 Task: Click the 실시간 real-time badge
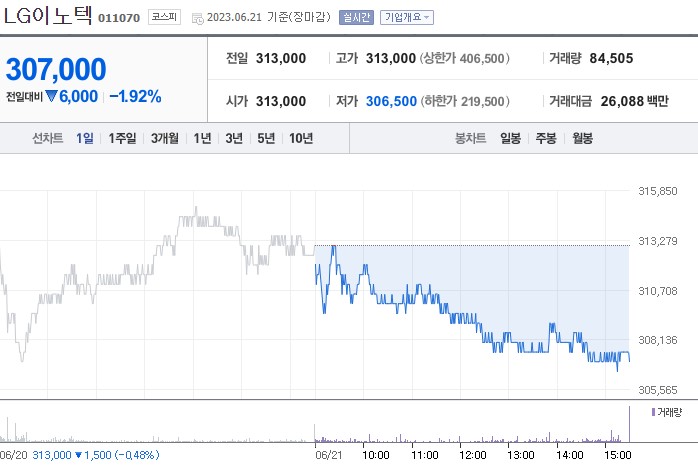tap(356, 17)
